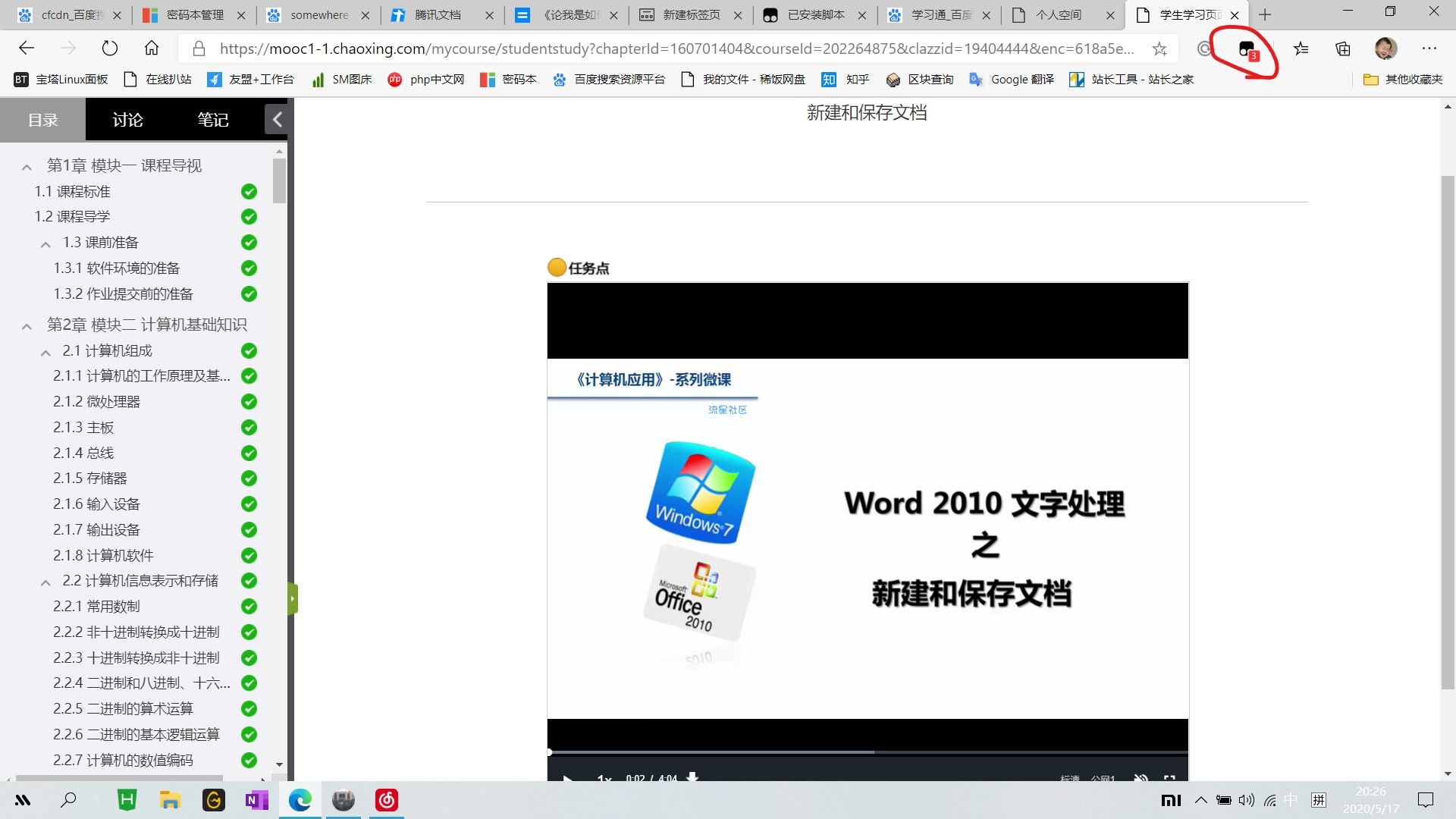Play the video with the play button

567,778
